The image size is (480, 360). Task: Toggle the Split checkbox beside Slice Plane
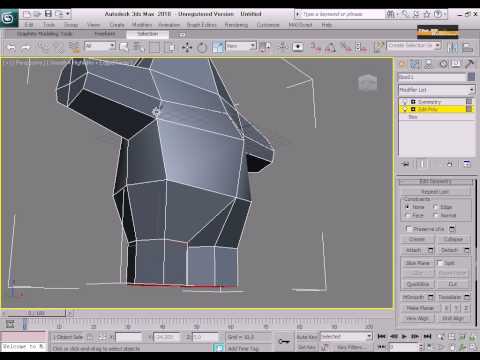click(440, 263)
